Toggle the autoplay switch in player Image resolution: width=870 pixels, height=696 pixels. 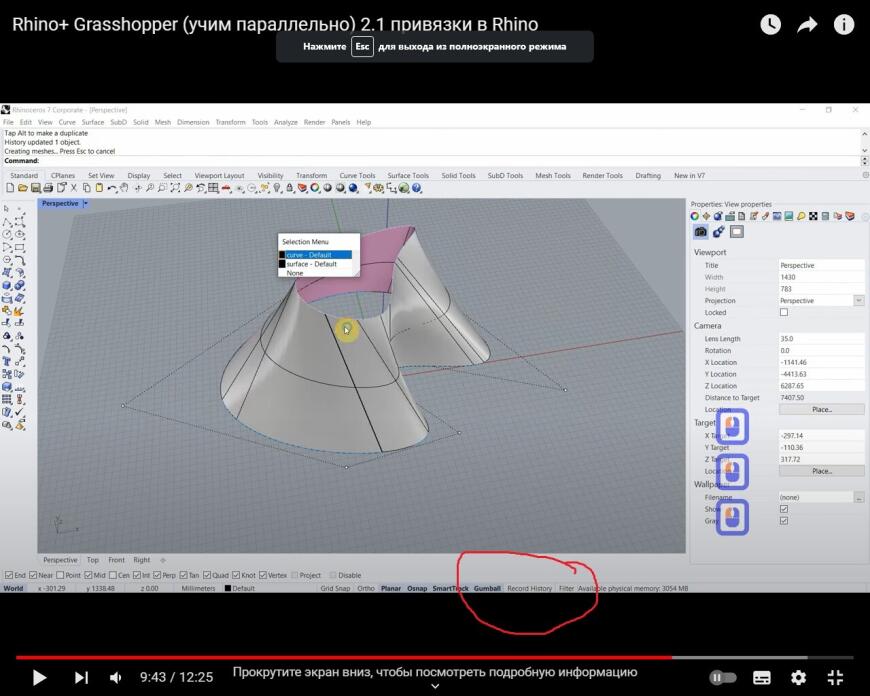click(x=723, y=677)
